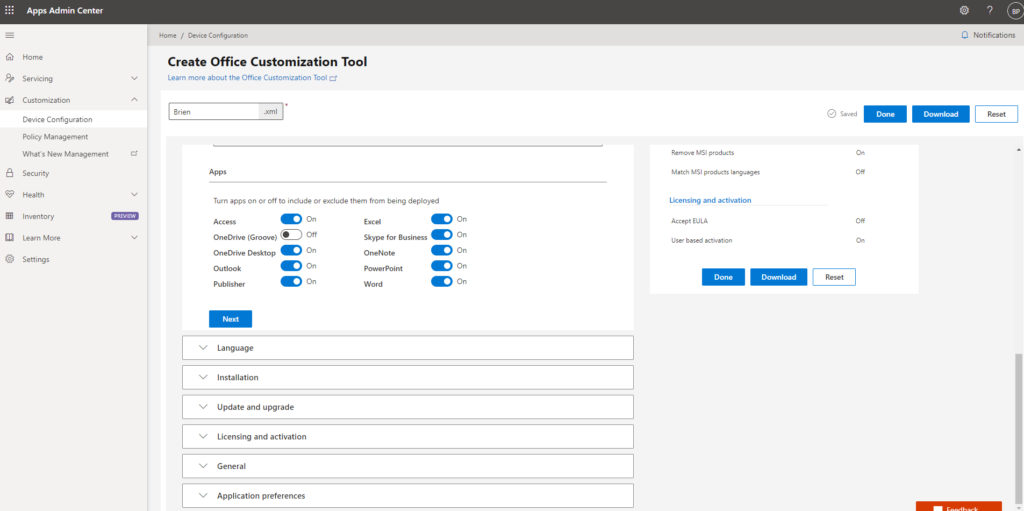Click the Inventory grid icon
This screenshot has width=1024, height=511.
tap(10, 216)
